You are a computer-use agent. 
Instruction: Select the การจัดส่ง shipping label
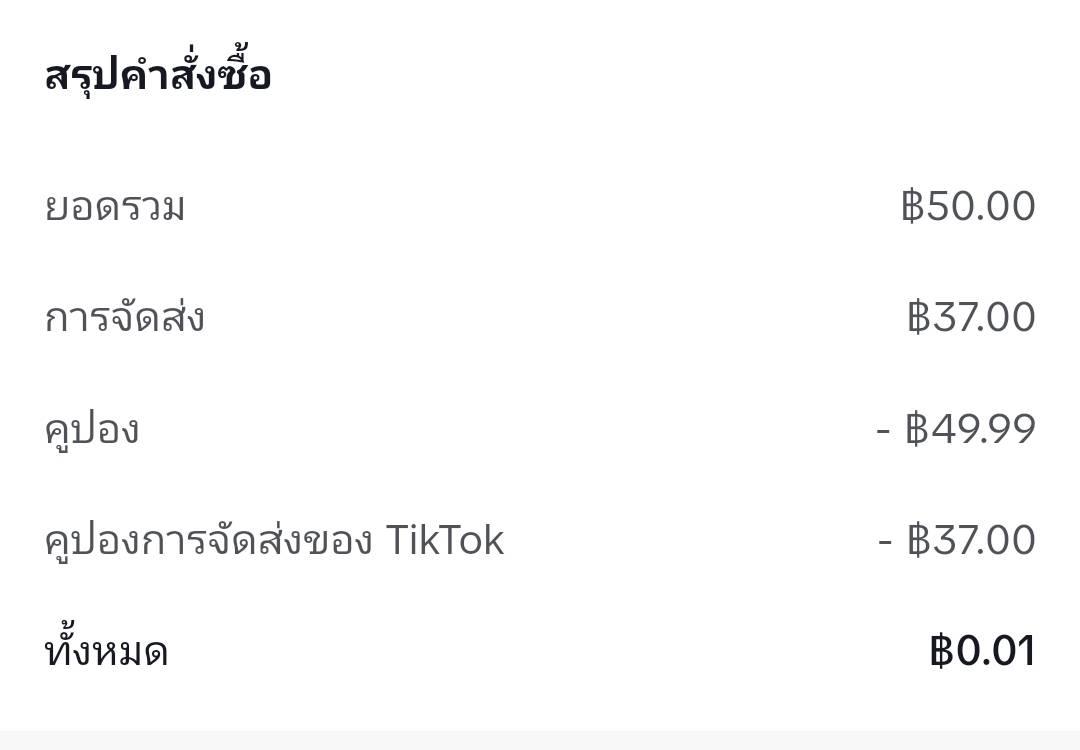125,316
